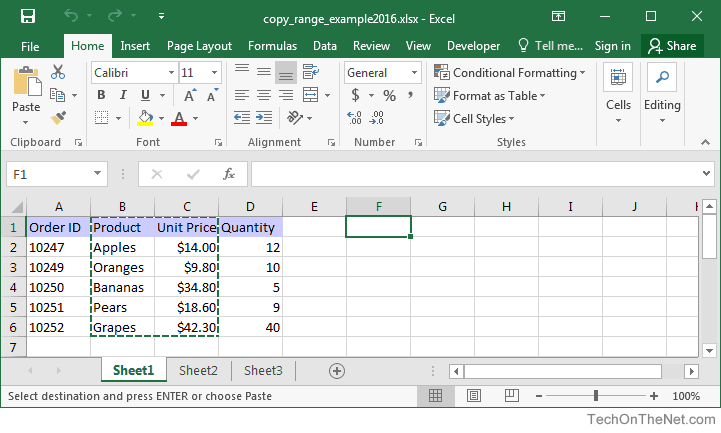Open the File tab
The height and width of the screenshot is (433, 721).
[x=30, y=46]
